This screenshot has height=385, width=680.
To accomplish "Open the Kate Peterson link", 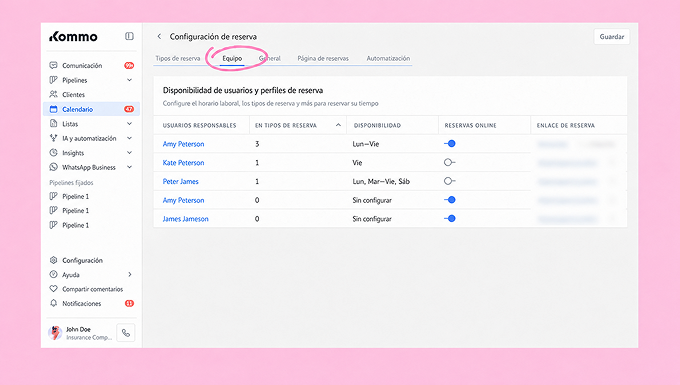I will [x=183, y=163].
